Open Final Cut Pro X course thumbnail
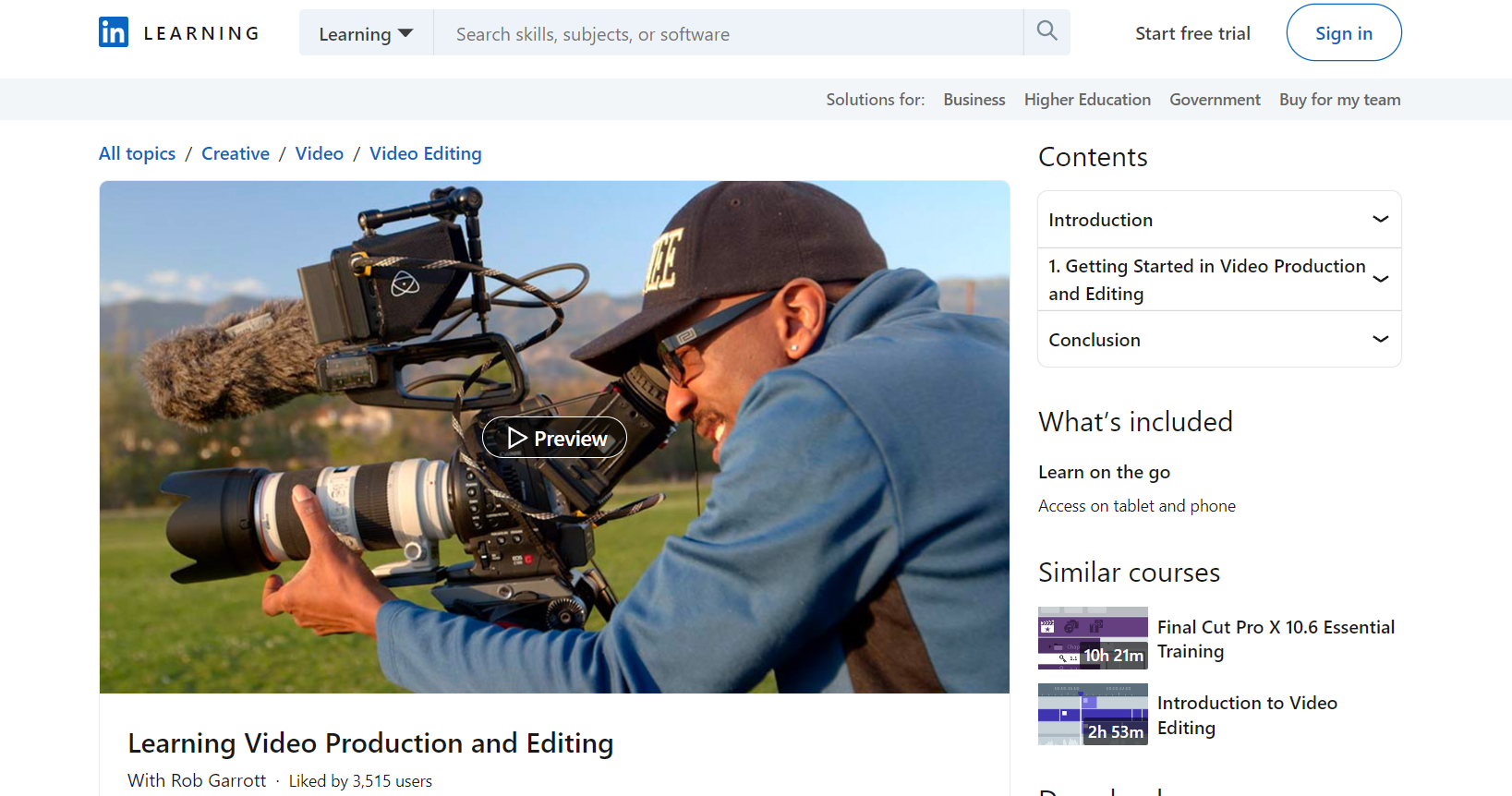This screenshot has width=1512, height=796. pyautogui.click(x=1093, y=638)
